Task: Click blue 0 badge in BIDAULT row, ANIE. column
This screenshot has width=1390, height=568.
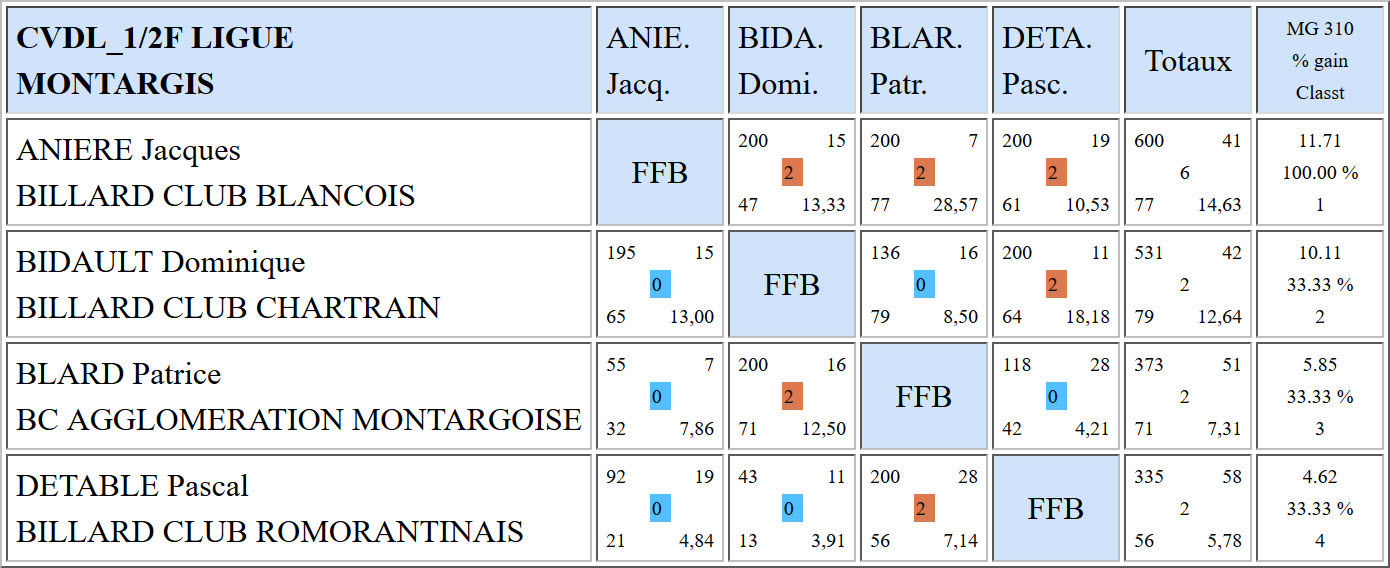Action: click(660, 285)
